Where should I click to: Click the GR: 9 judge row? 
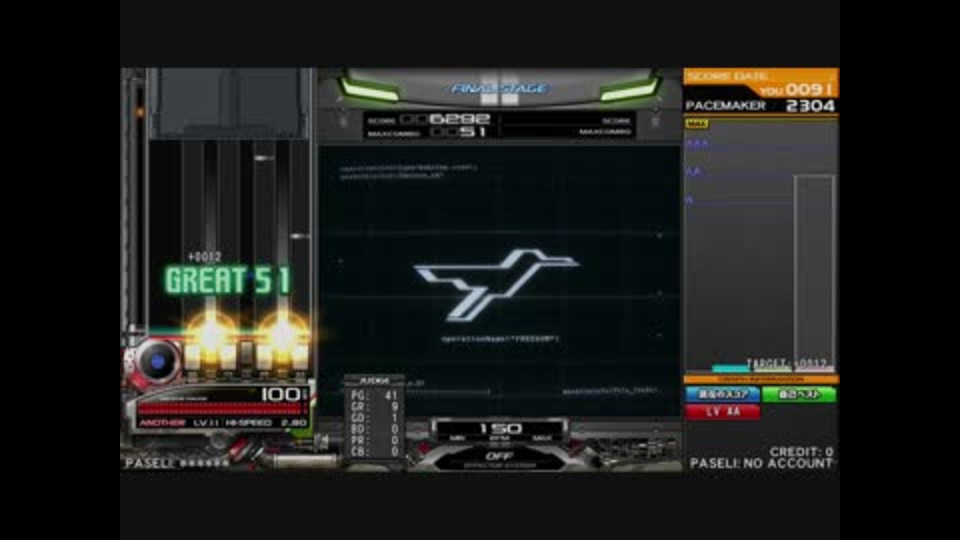coord(374,407)
